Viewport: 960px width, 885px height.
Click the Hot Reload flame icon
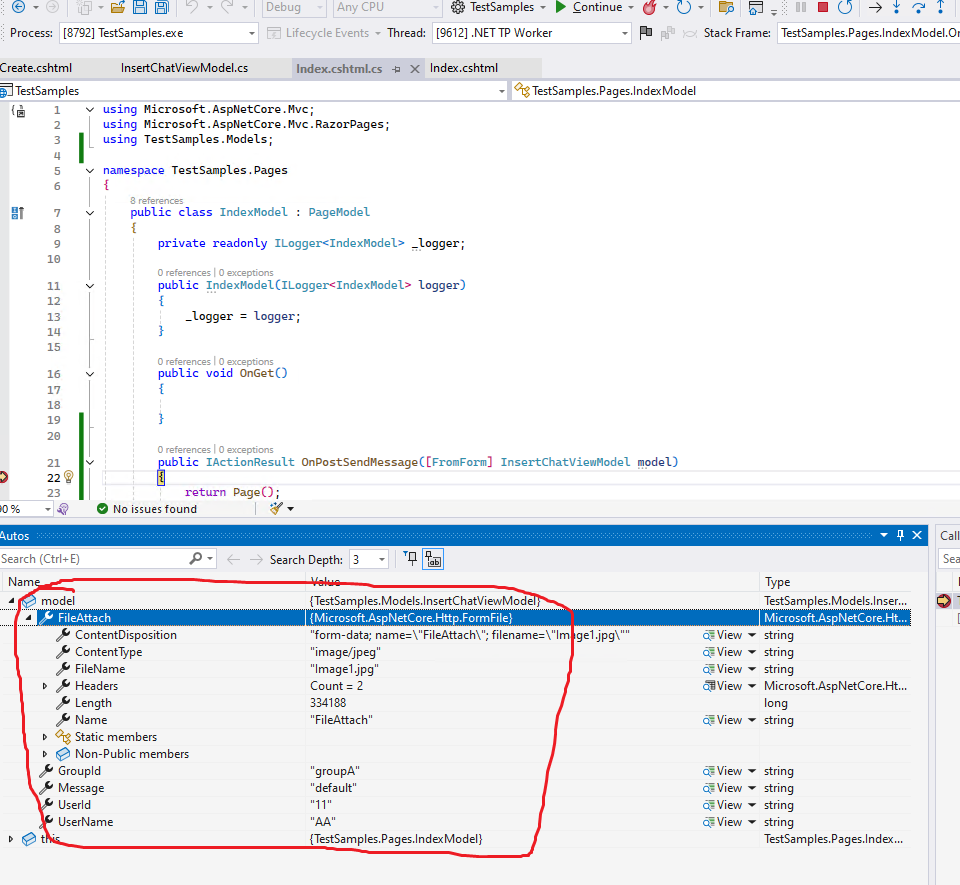650,7
